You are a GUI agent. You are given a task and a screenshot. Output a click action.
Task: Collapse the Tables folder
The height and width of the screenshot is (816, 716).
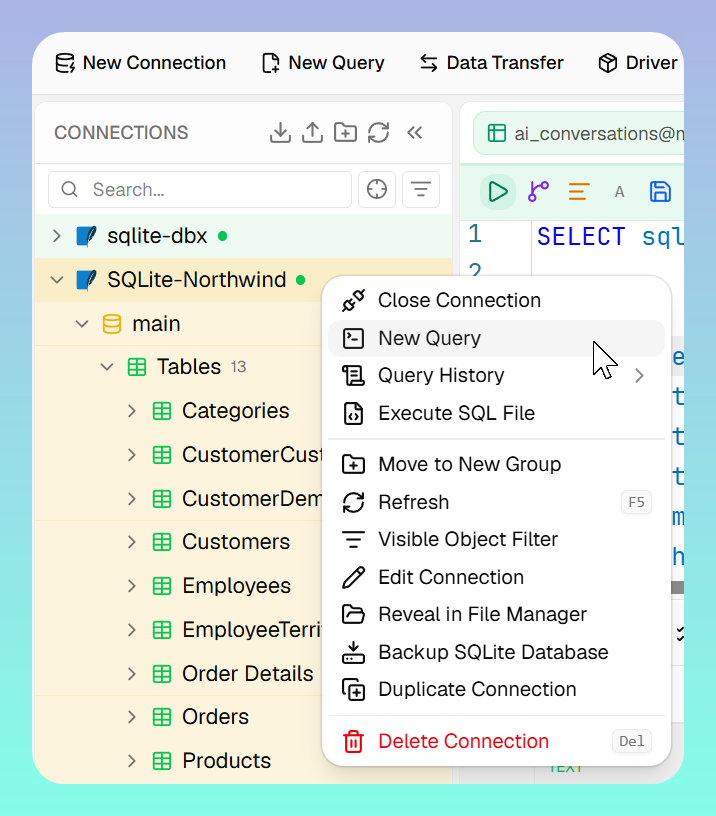click(107, 367)
